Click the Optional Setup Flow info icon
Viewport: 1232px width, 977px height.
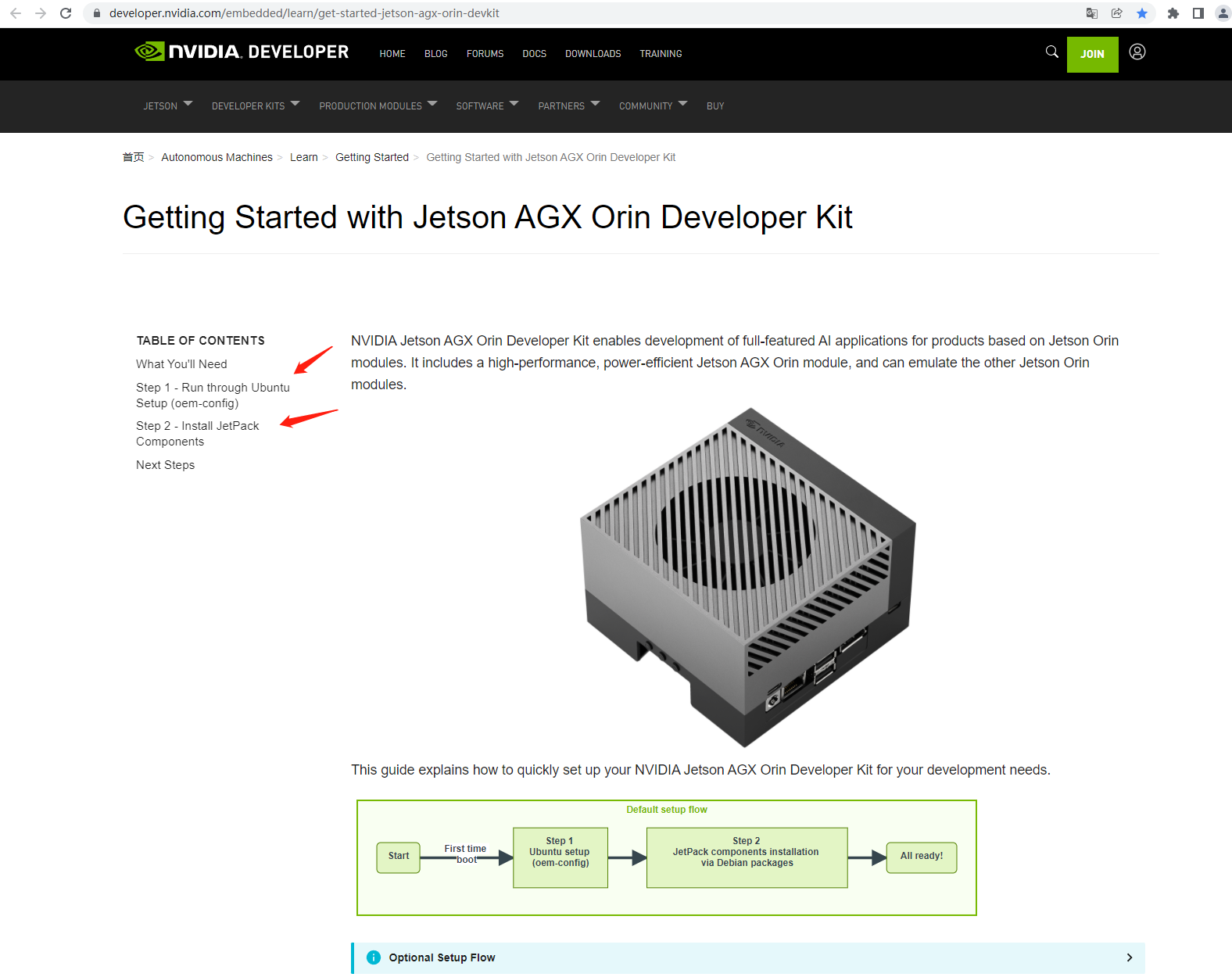pos(374,957)
